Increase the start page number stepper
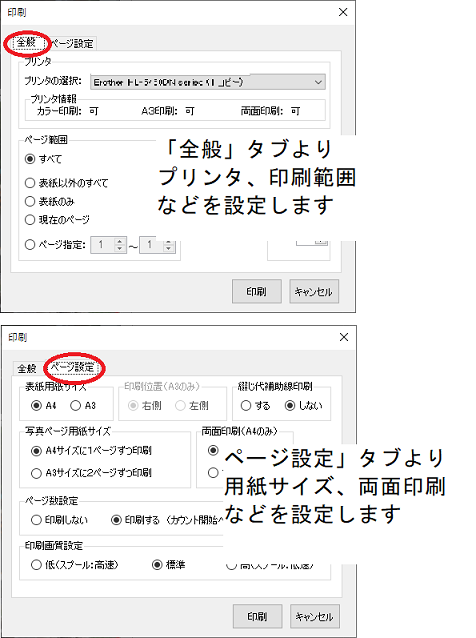Screen dimensions: 476x638 tap(120, 241)
